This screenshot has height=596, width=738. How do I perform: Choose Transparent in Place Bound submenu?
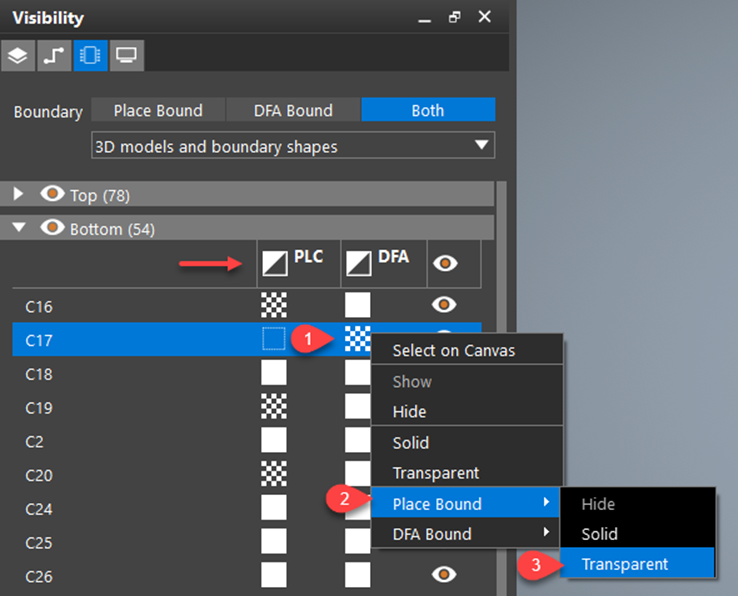638,563
